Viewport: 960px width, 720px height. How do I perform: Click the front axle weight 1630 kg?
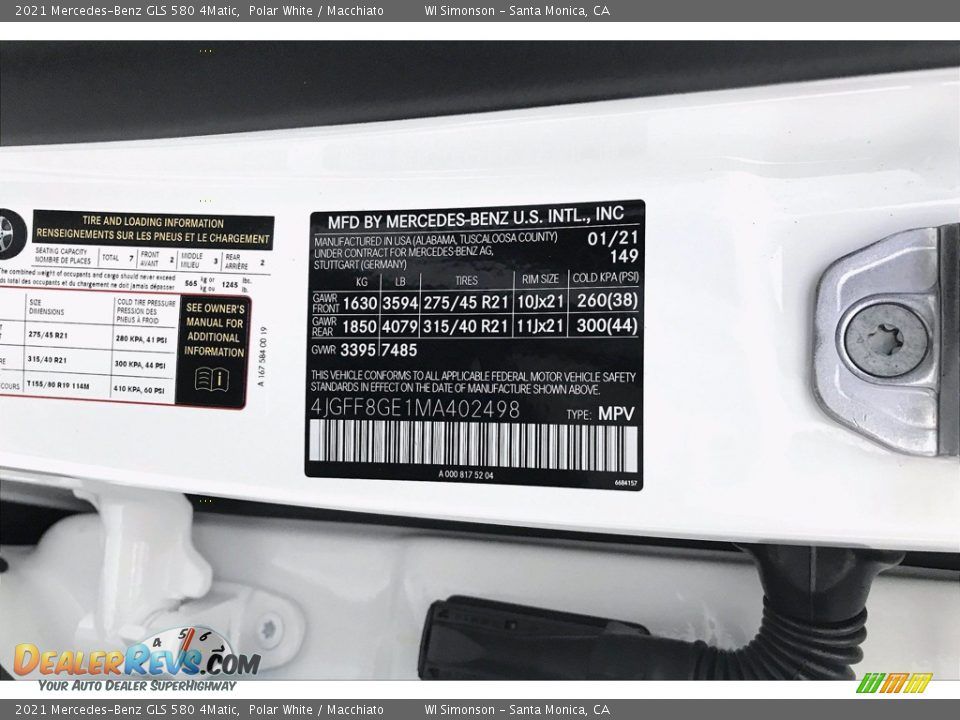coord(359,303)
